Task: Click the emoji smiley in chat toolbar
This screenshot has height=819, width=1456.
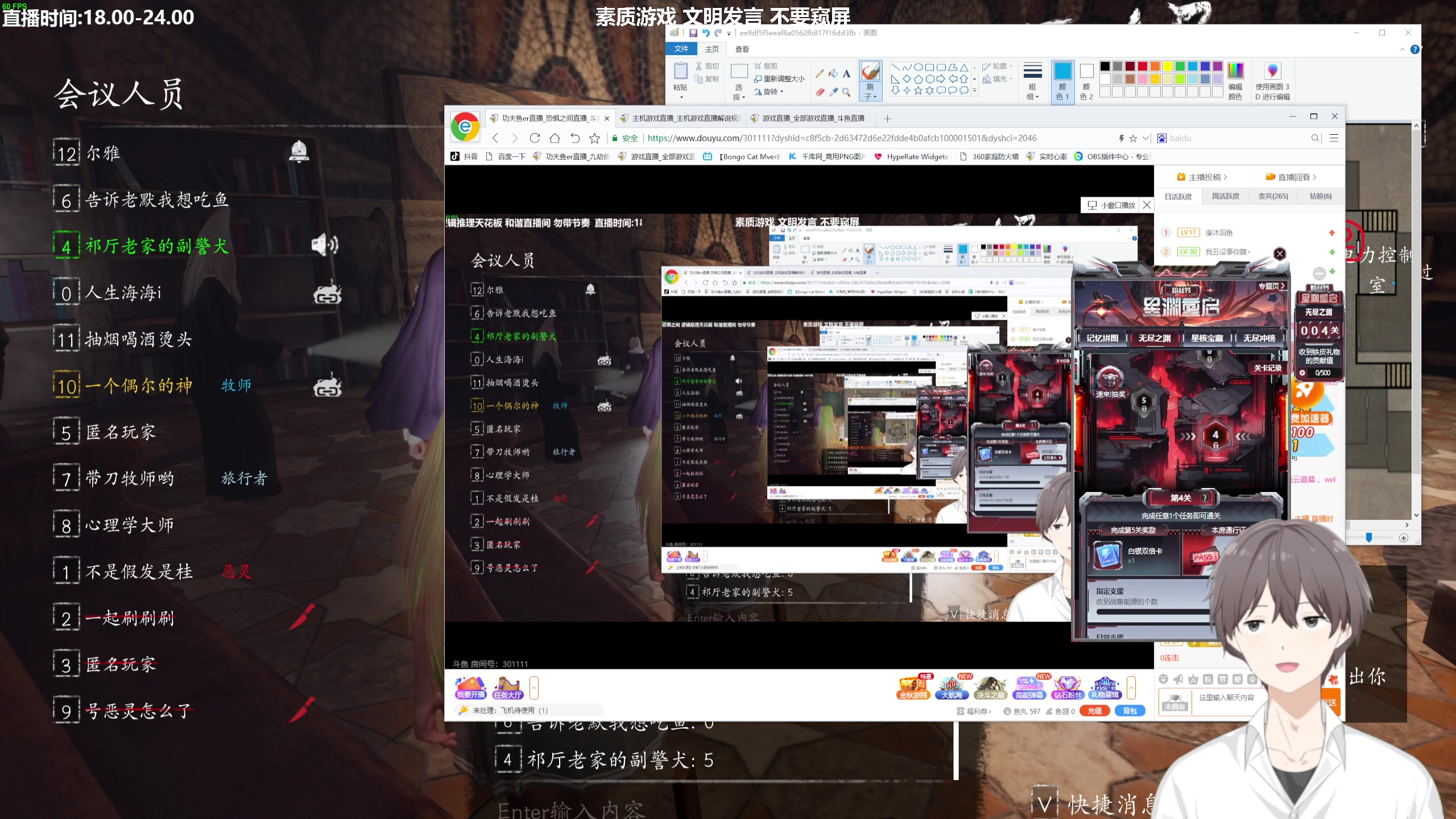Action: [x=1164, y=679]
